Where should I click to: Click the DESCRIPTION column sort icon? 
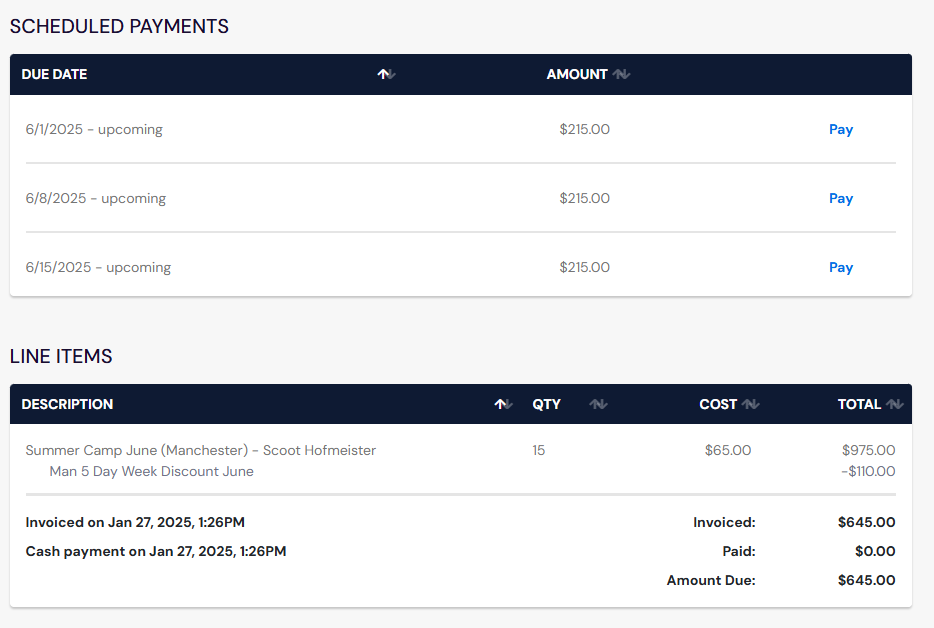tap(501, 403)
